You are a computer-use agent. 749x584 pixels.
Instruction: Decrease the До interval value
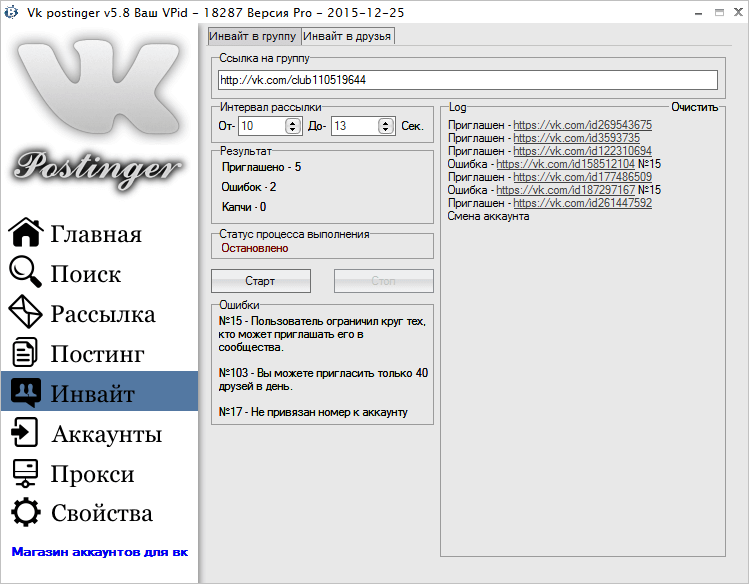[385, 130]
